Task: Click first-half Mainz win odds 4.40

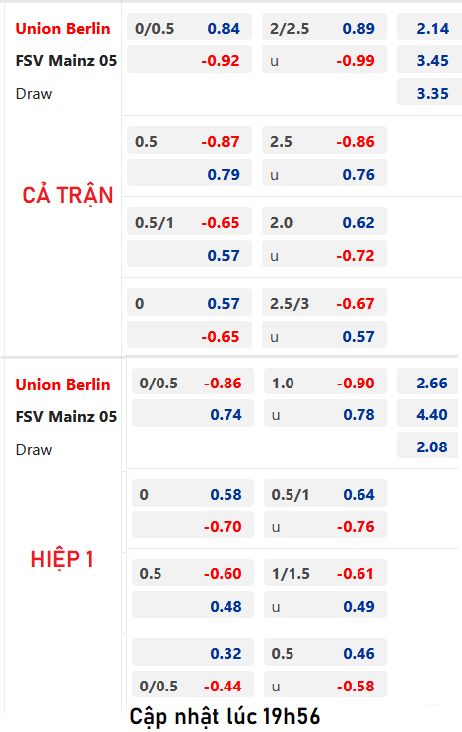Action: (x=427, y=414)
